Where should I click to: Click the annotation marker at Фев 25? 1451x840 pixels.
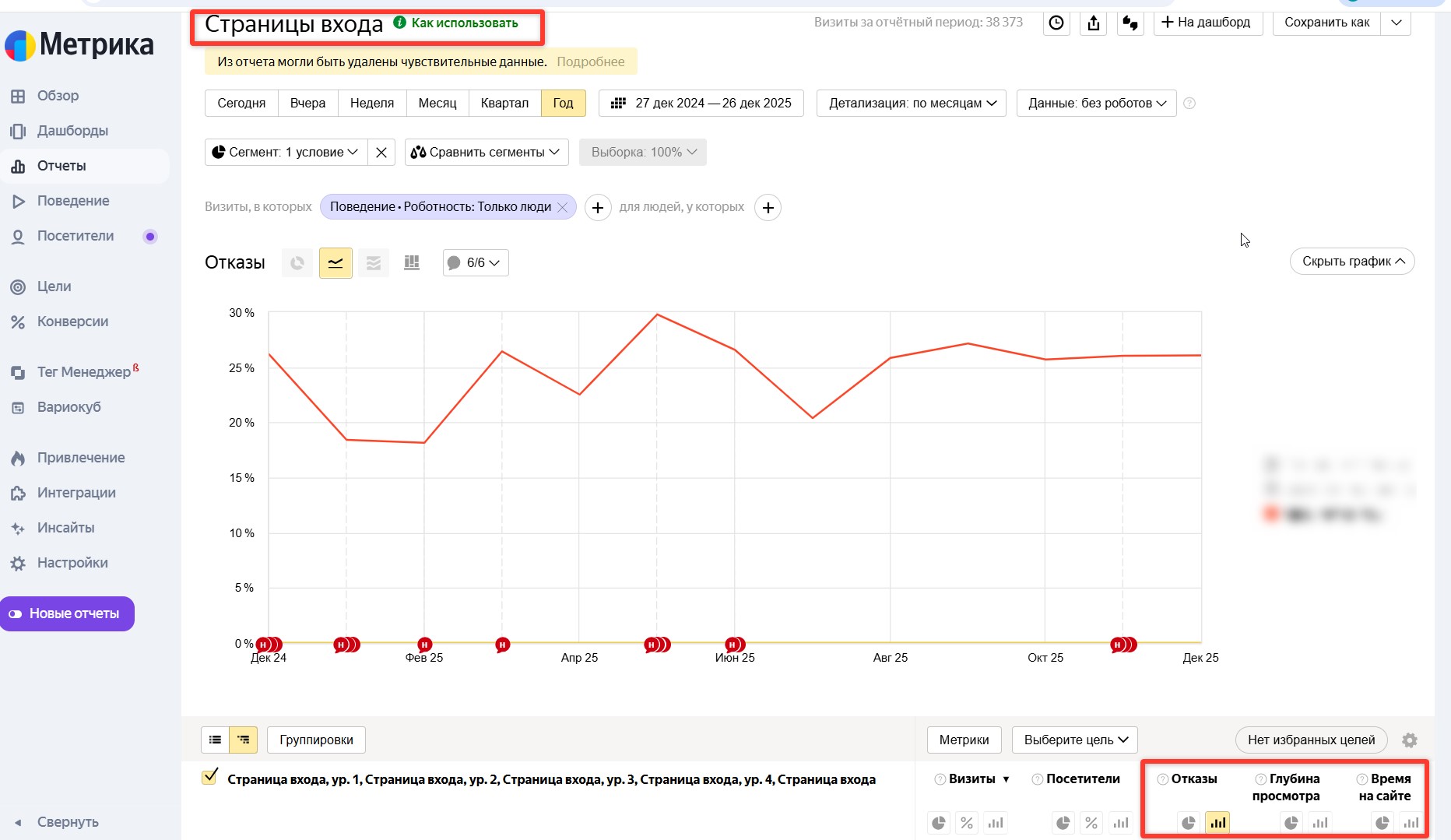pos(424,645)
